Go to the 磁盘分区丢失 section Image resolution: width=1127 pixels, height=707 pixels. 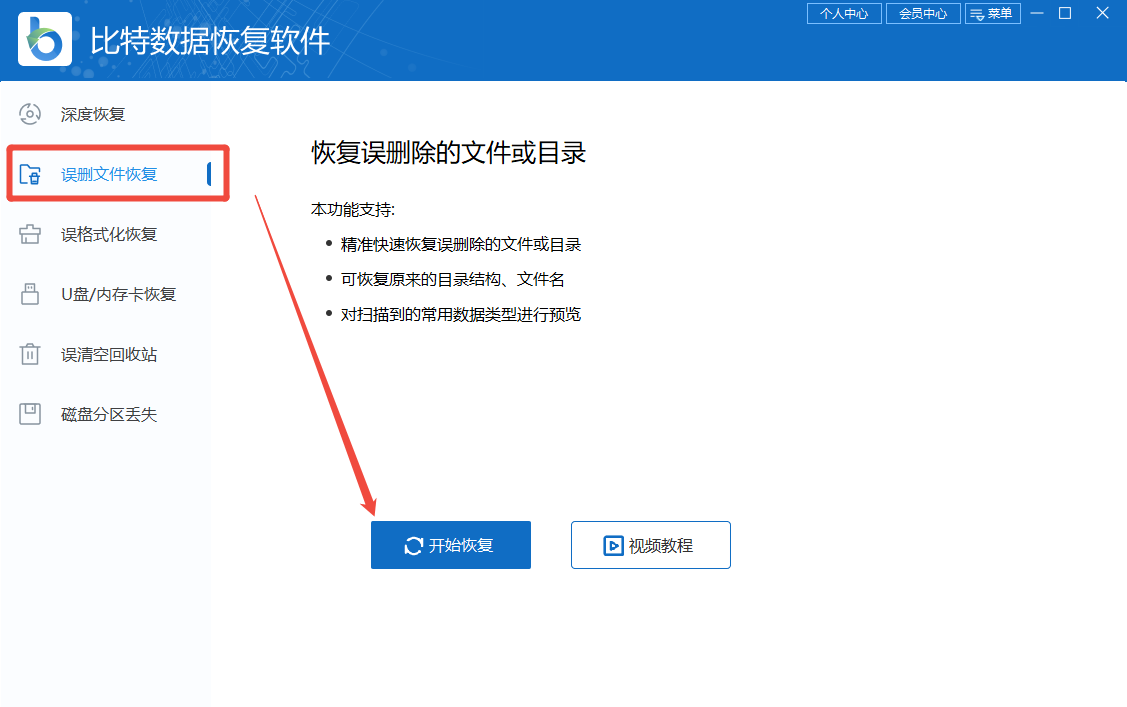(109, 414)
